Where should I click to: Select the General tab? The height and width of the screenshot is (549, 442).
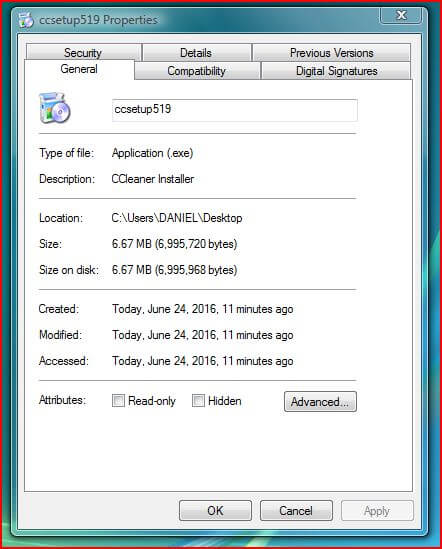tap(79, 69)
